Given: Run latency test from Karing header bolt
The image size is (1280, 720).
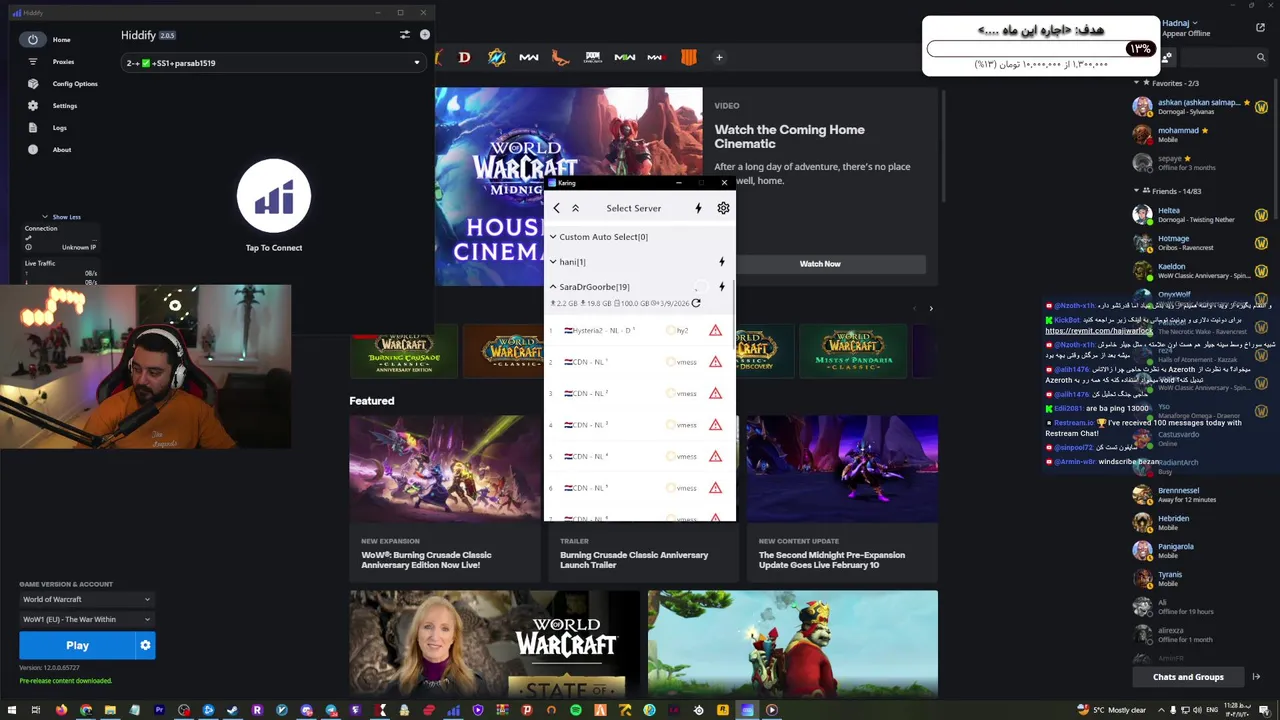Looking at the screenshot, I should [698, 208].
